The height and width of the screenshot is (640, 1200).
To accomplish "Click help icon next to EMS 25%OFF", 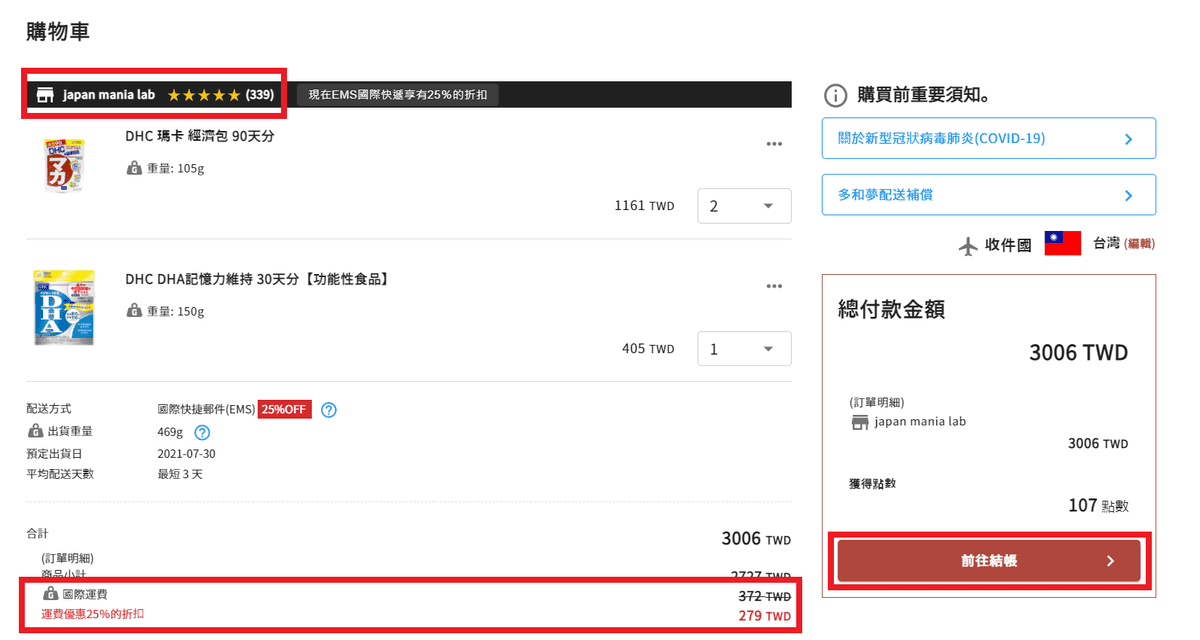I will point(329,409).
